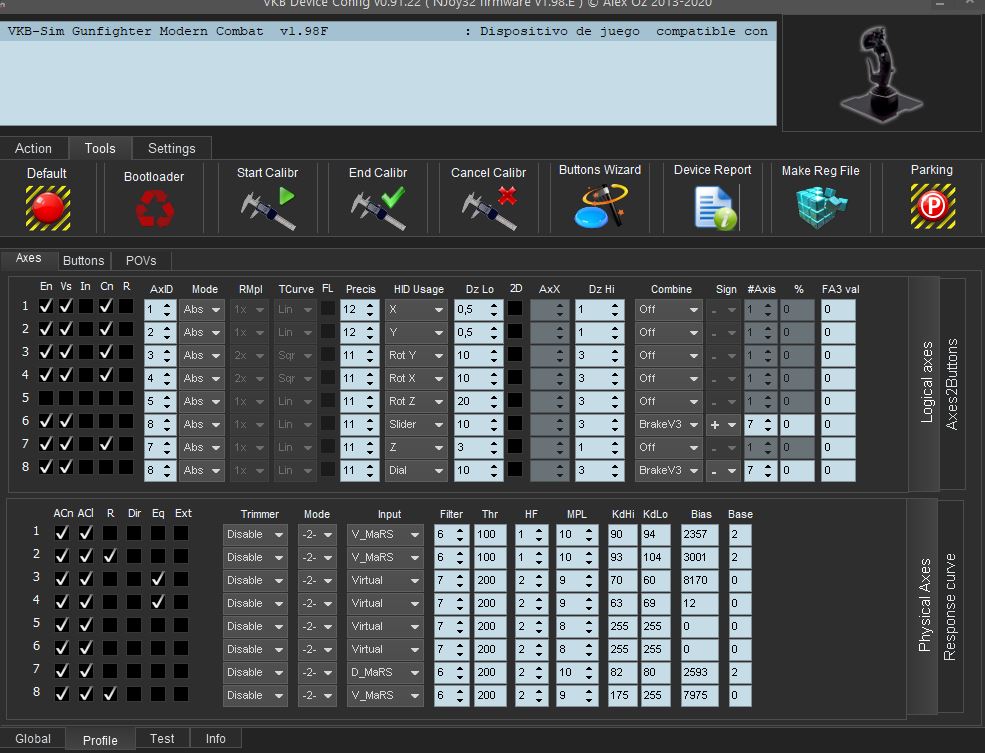Click the Bias field showing 8170
The width and height of the screenshot is (985, 753).
[x=699, y=580]
